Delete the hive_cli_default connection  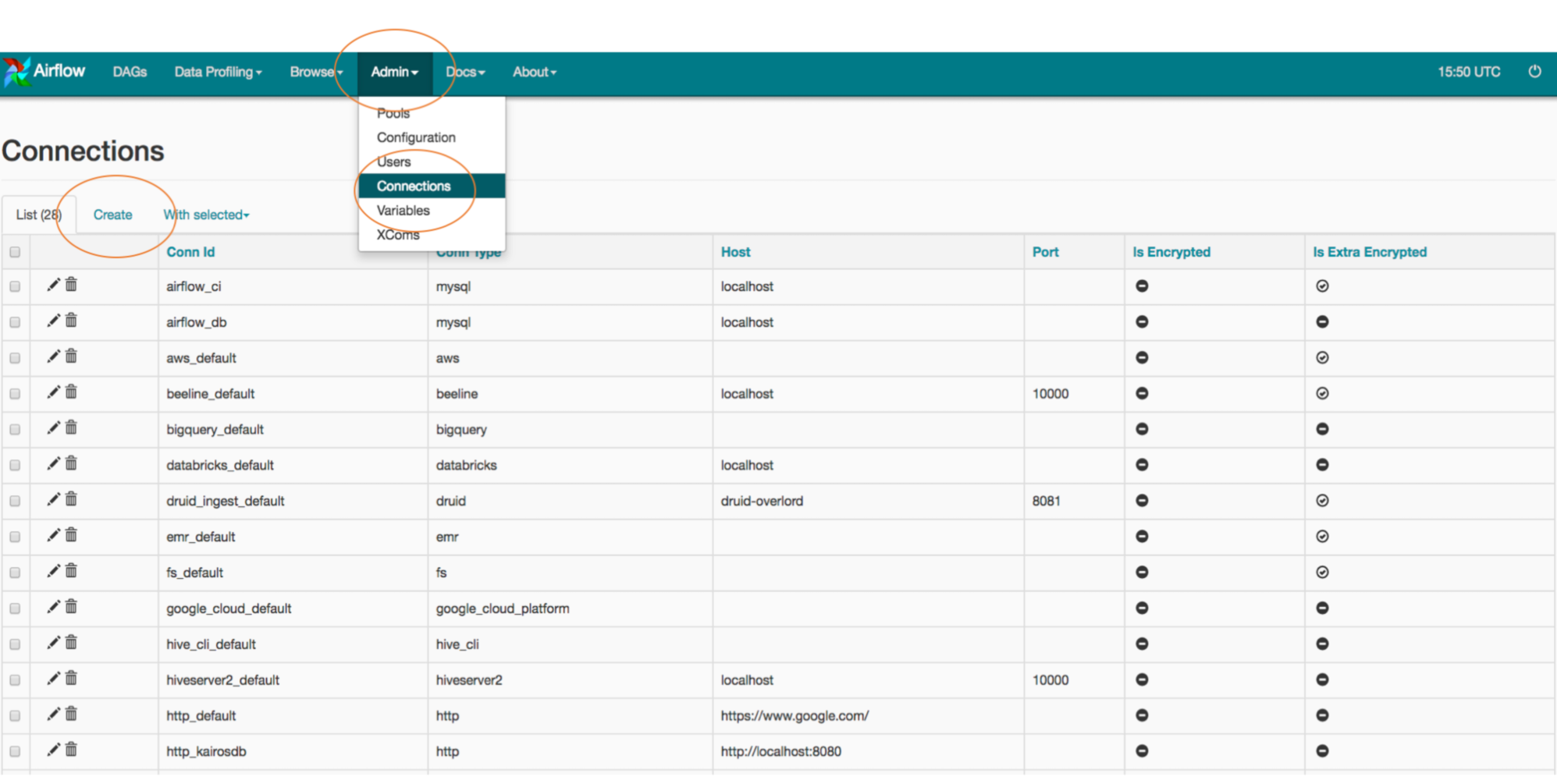[x=71, y=643]
